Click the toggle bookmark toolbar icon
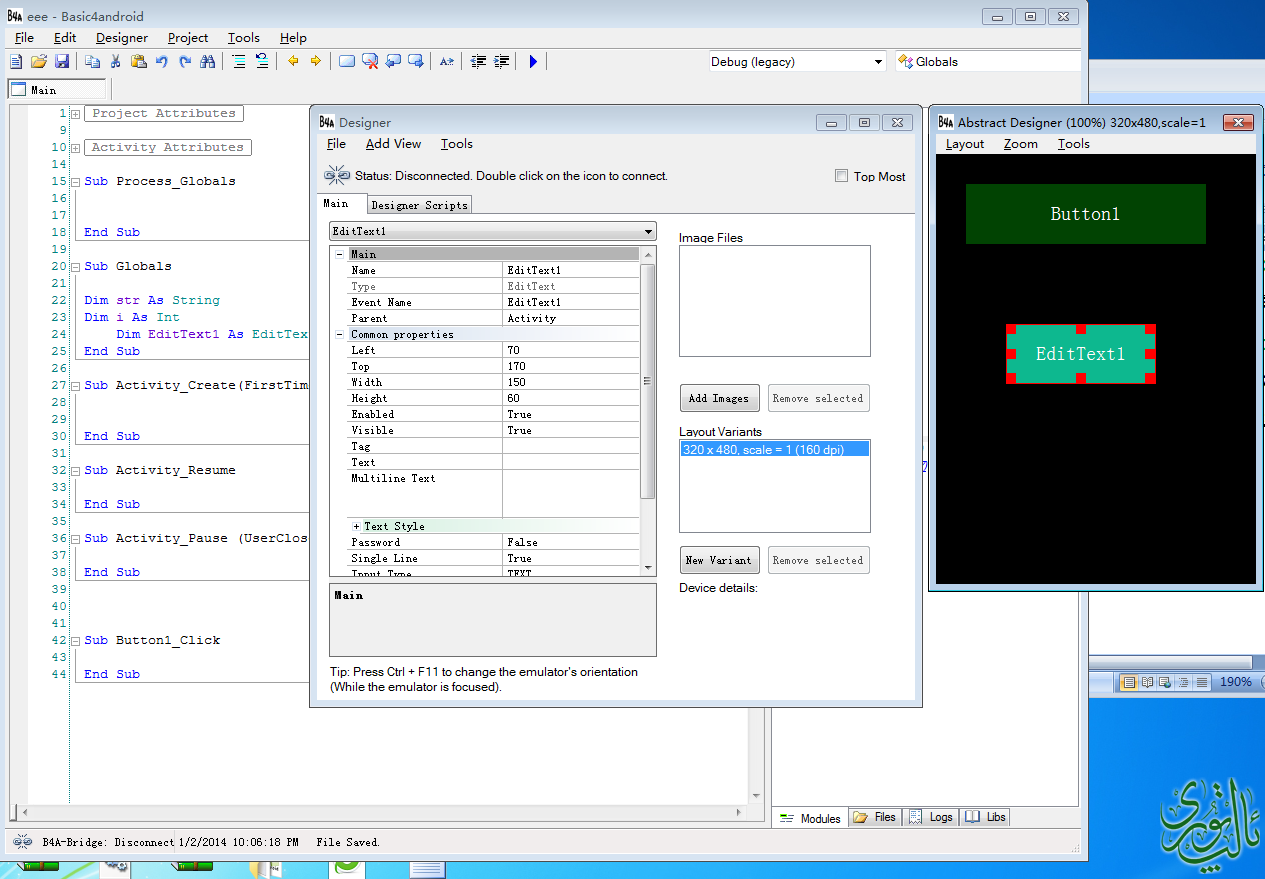 pos(347,62)
